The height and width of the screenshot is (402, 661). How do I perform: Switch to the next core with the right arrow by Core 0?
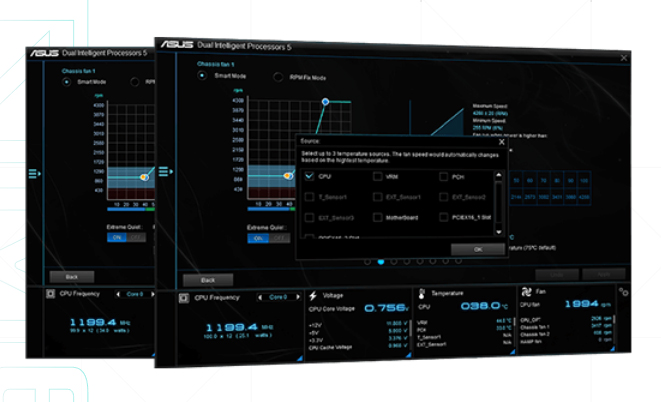[x=298, y=297]
